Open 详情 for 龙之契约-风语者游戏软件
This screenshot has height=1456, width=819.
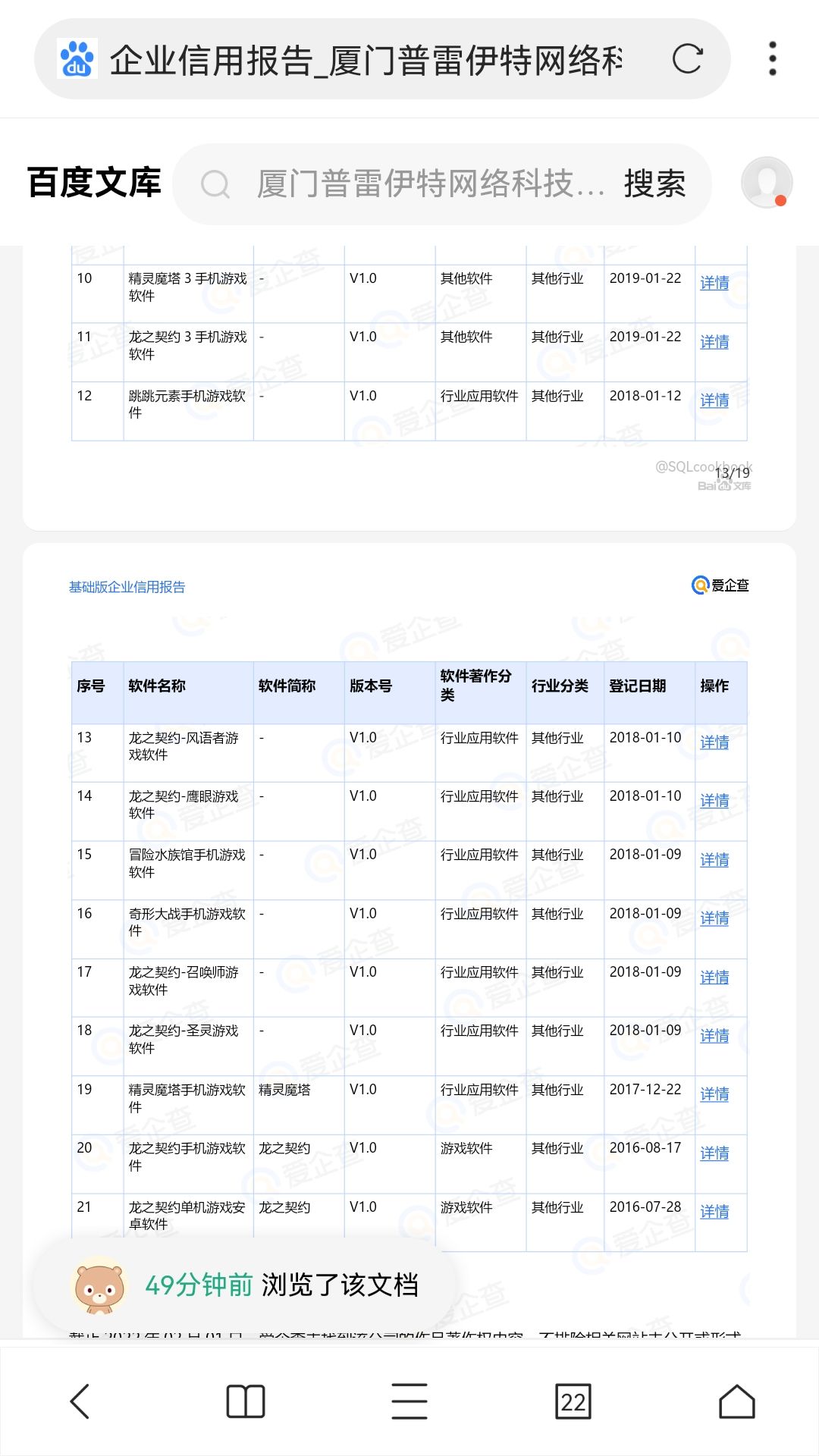714,742
